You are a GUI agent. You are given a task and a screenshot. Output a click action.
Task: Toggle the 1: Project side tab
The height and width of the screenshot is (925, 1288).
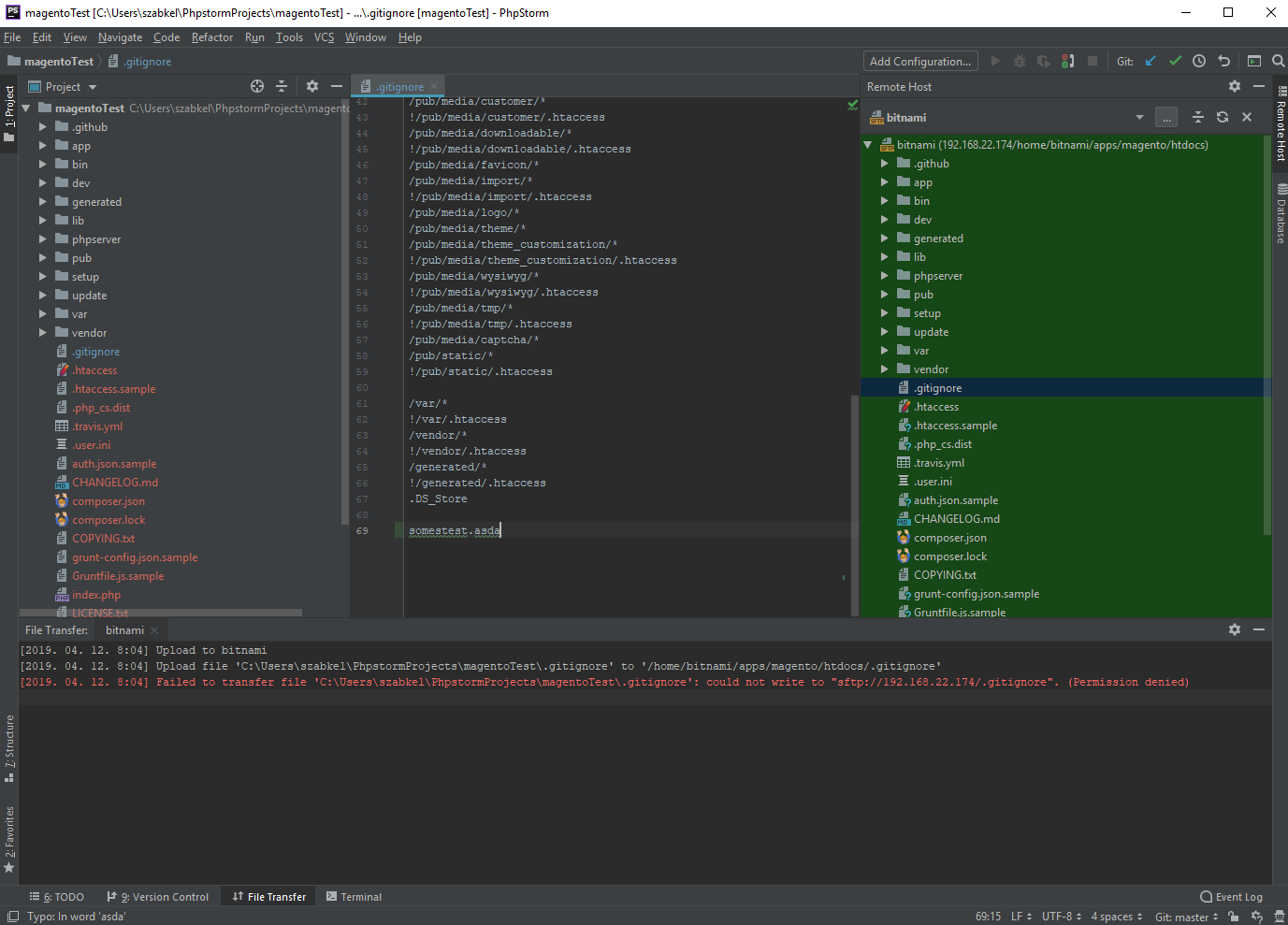(x=9, y=113)
